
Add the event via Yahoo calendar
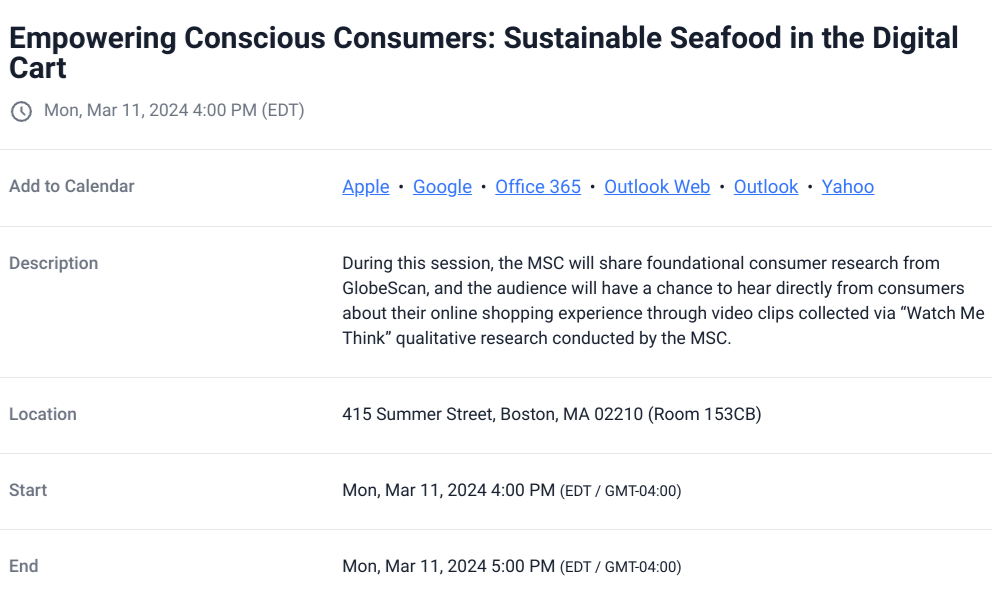click(x=847, y=187)
